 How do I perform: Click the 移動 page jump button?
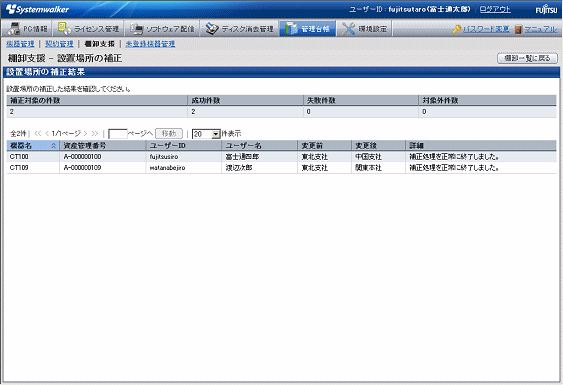[169, 134]
